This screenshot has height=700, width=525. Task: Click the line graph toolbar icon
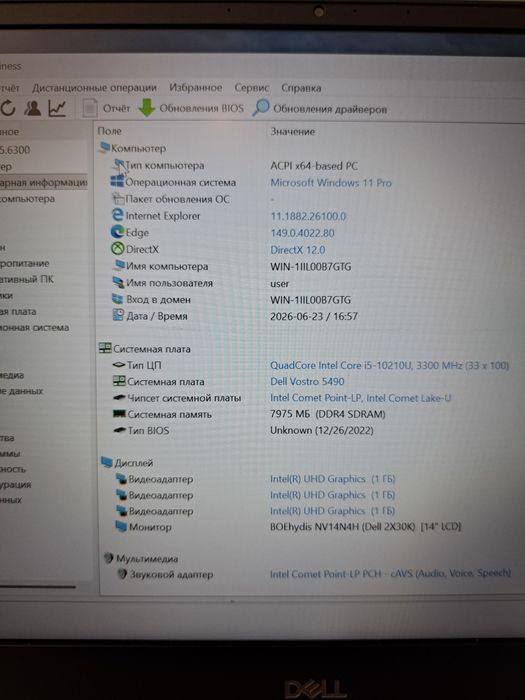tap(57, 108)
